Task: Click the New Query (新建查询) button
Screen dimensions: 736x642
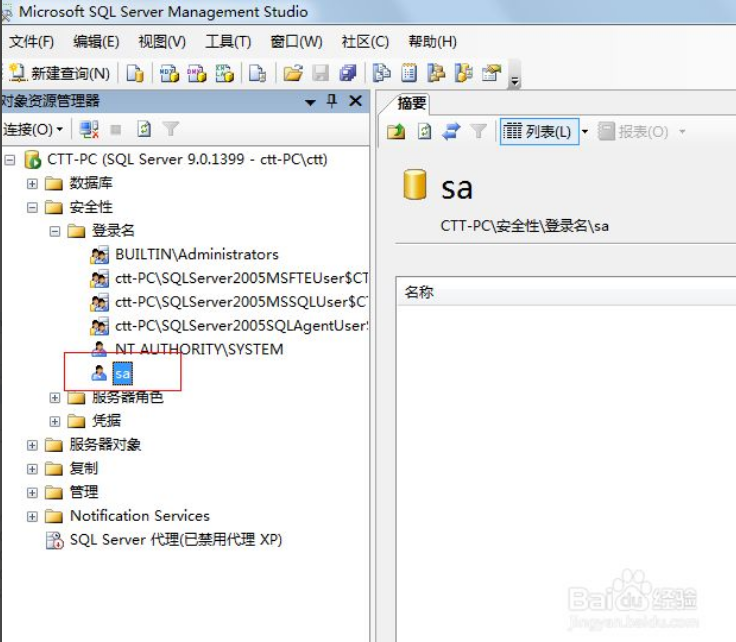Action: pyautogui.click(x=60, y=73)
